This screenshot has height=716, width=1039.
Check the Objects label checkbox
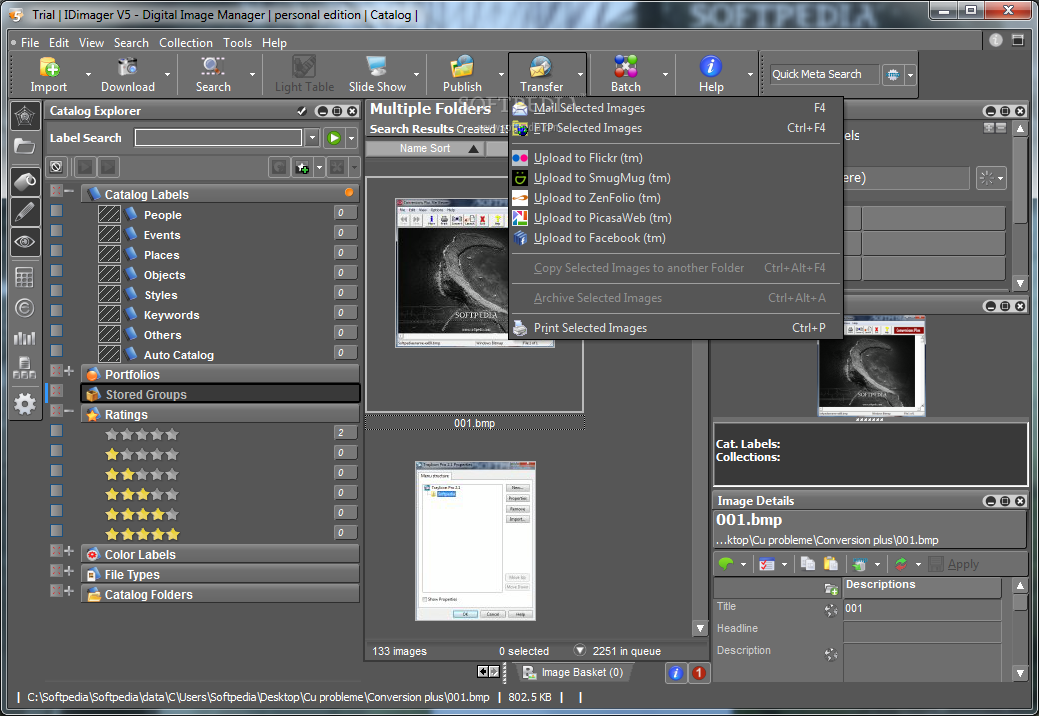tap(57, 270)
